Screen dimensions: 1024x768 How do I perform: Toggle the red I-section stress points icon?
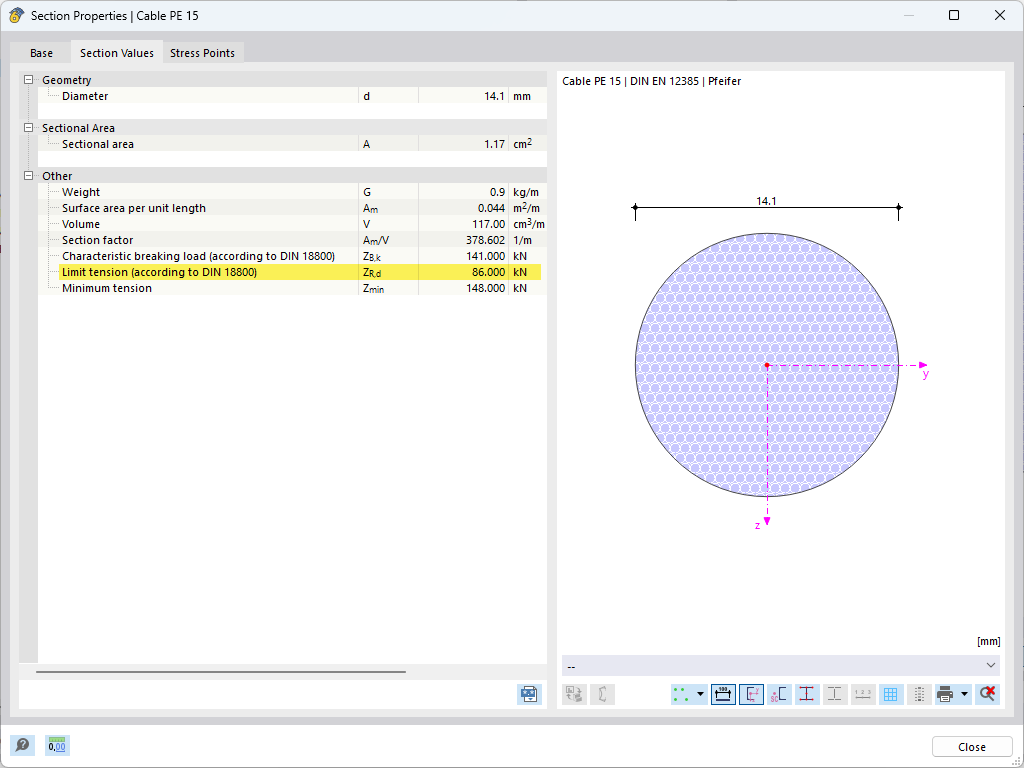tap(807, 694)
